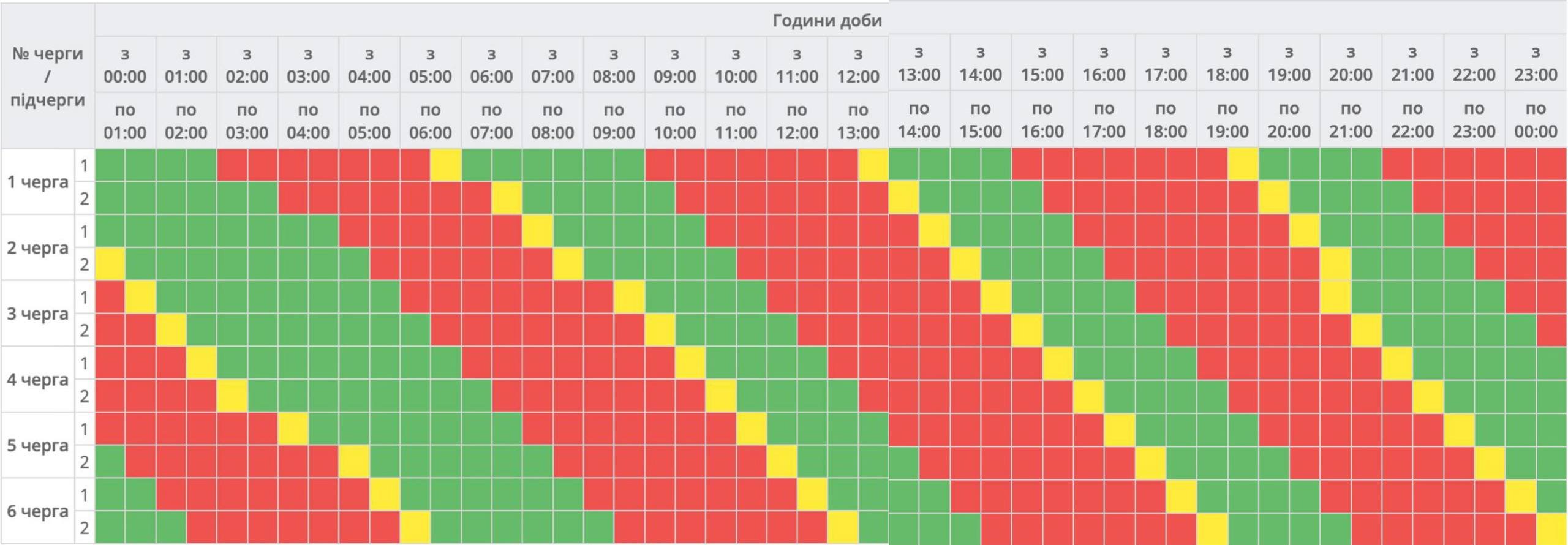
Task: Click yellow cell at 03:00 in 5 черга subqueue 1
Action: [293, 429]
